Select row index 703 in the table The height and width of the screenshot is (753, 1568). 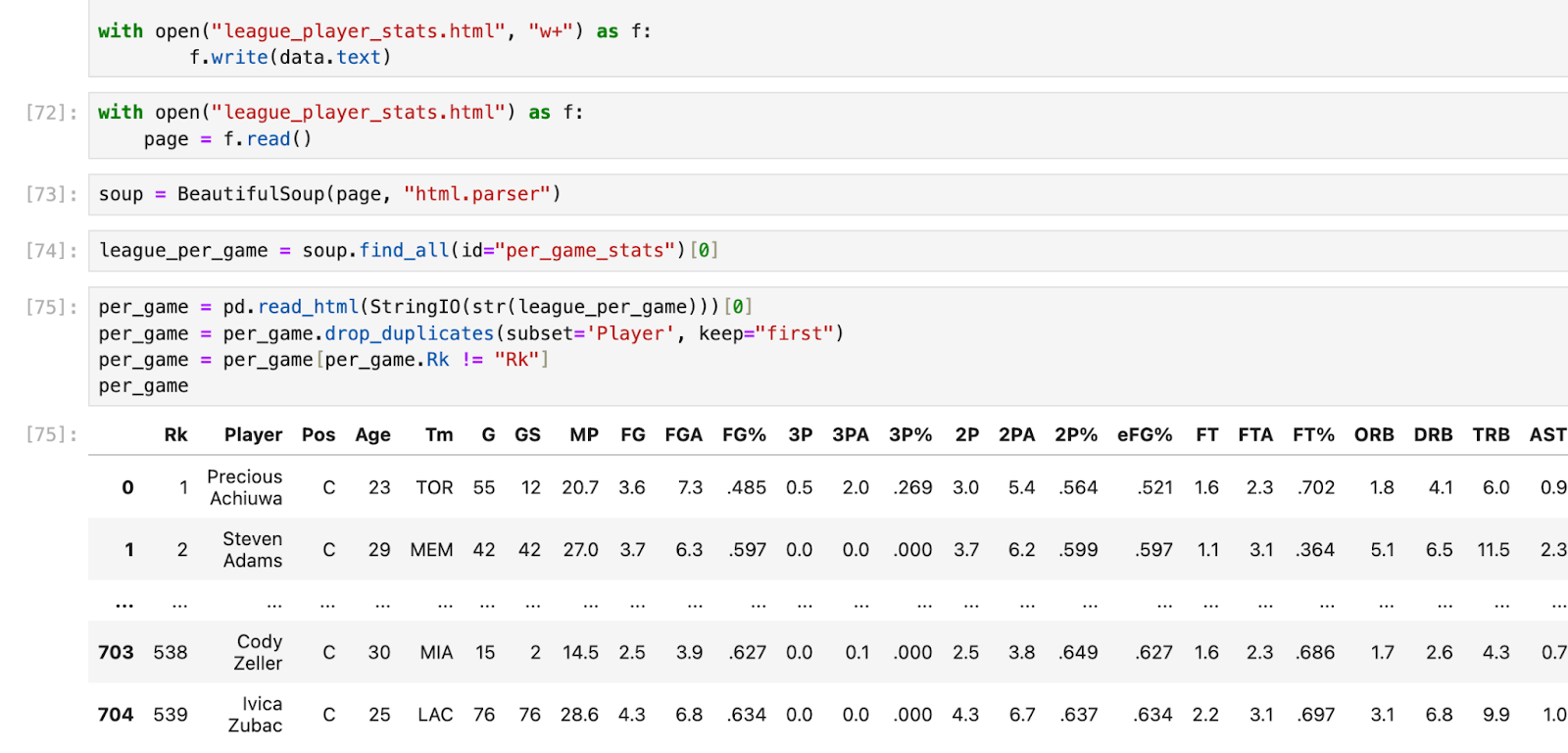pyautogui.click(x=116, y=652)
